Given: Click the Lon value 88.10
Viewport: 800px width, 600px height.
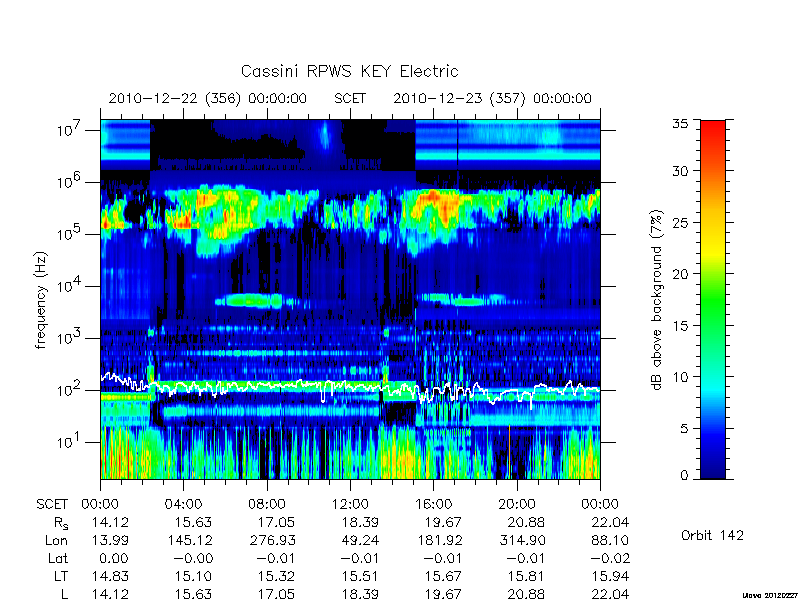Looking at the screenshot, I should tap(610, 540).
